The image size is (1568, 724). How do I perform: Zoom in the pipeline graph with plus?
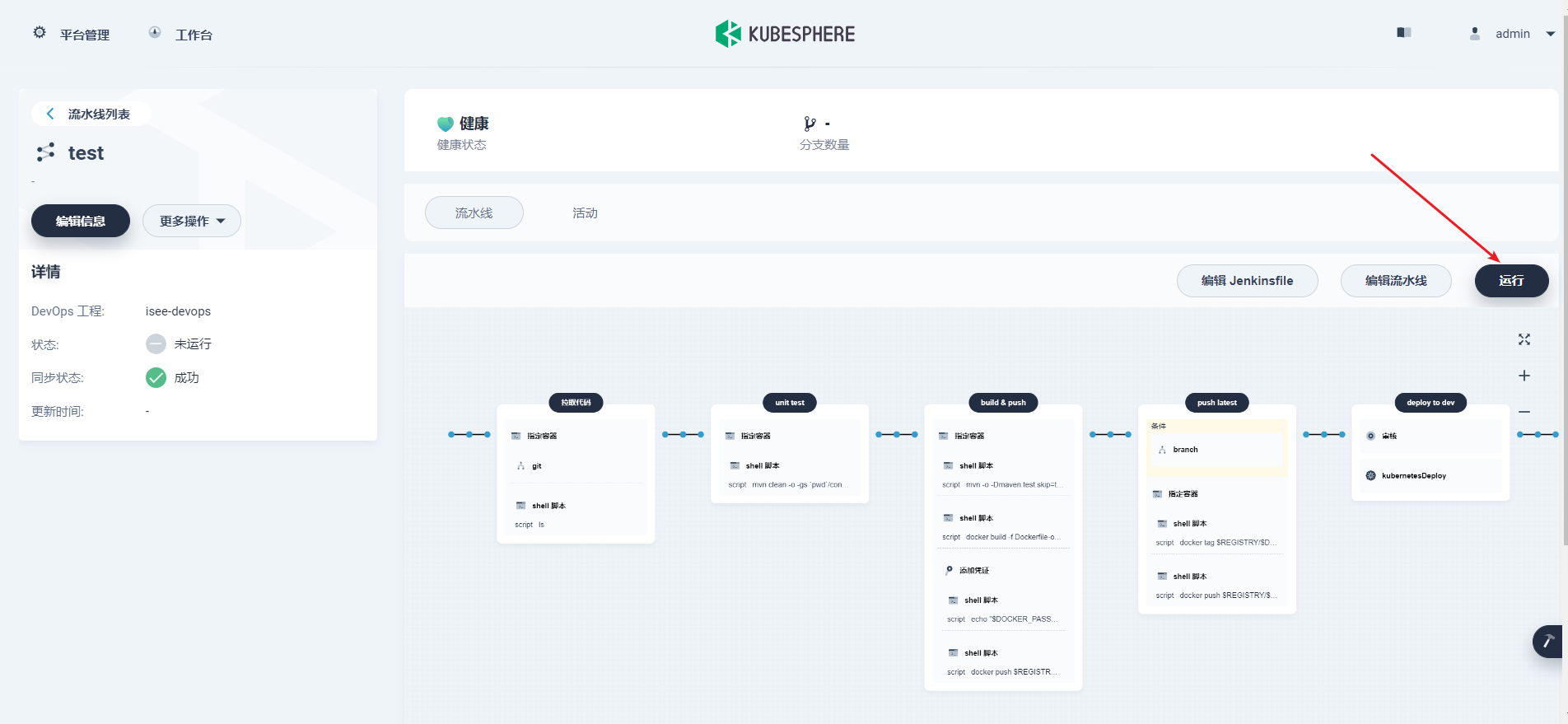coord(1524,376)
